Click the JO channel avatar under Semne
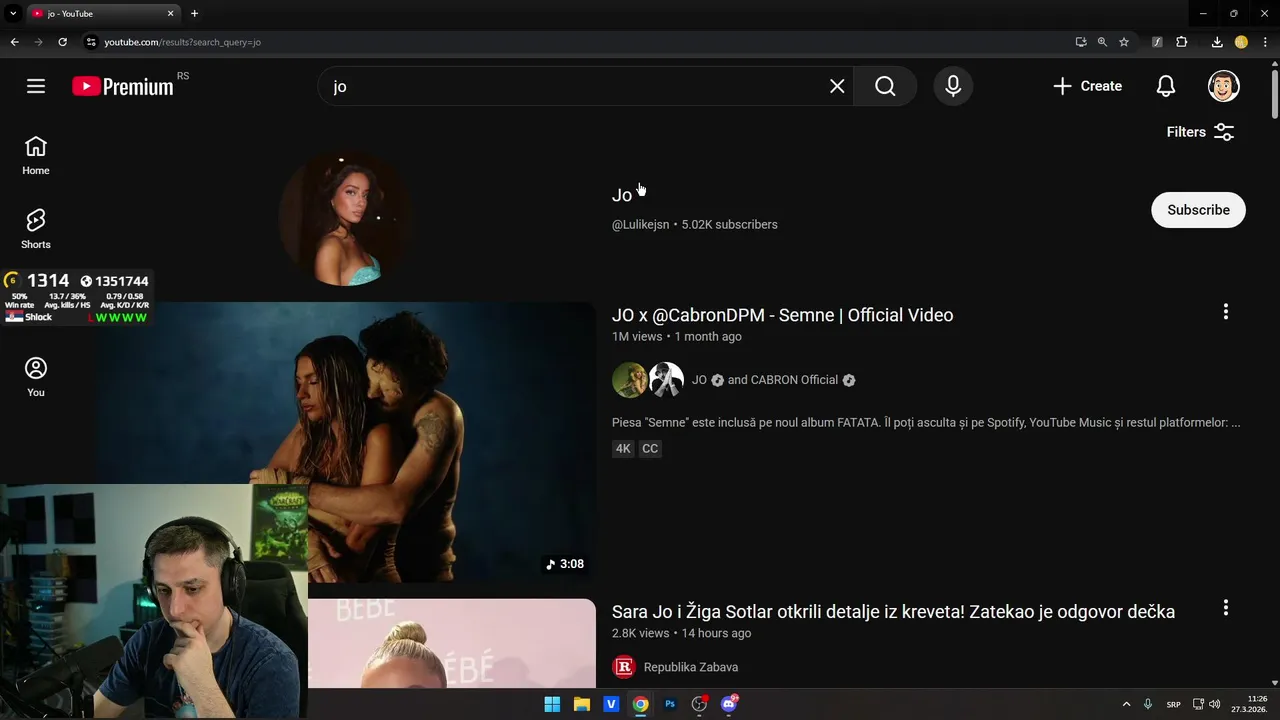Viewport: 1280px width, 720px height. click(x=629, y=380)
